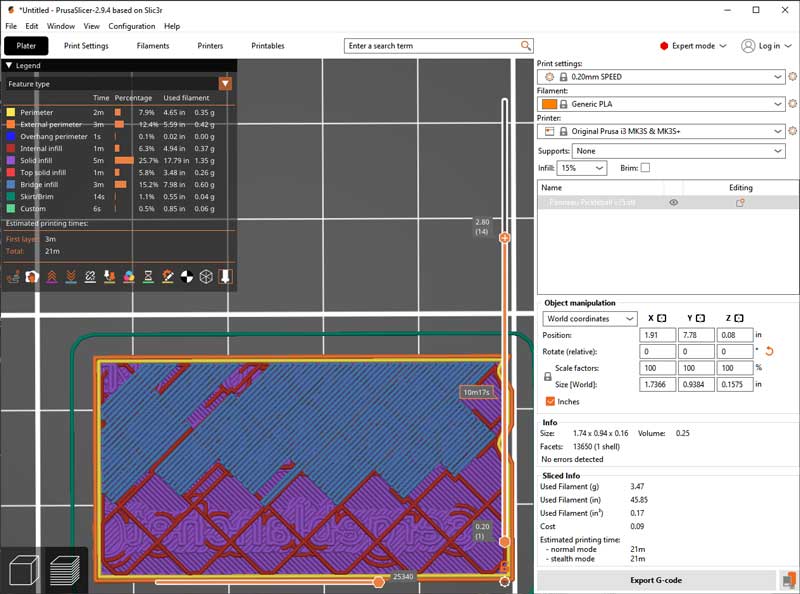This screenshot has height=594, width=800.
Task: Toggle retractions visibility (purple up arrows icon)
Action: 52,277
